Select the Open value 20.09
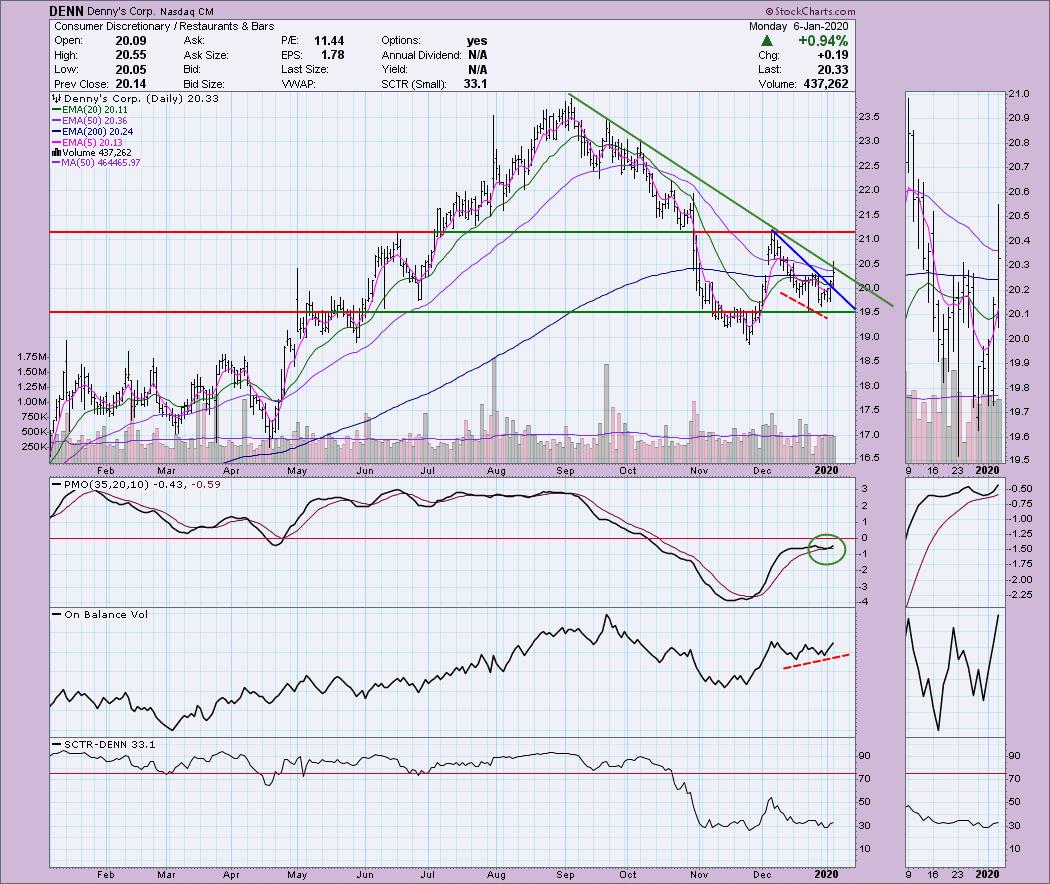 (x=131, y=41)
